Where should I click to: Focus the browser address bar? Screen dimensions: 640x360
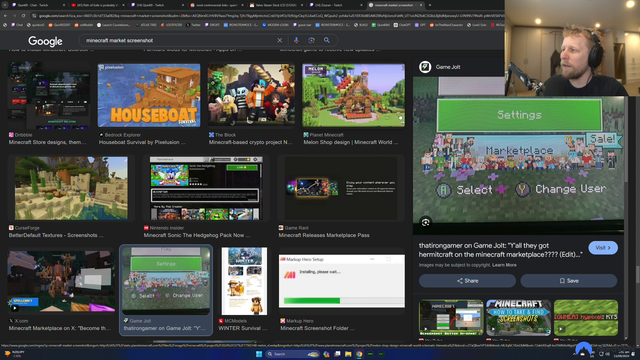(265, 16)
